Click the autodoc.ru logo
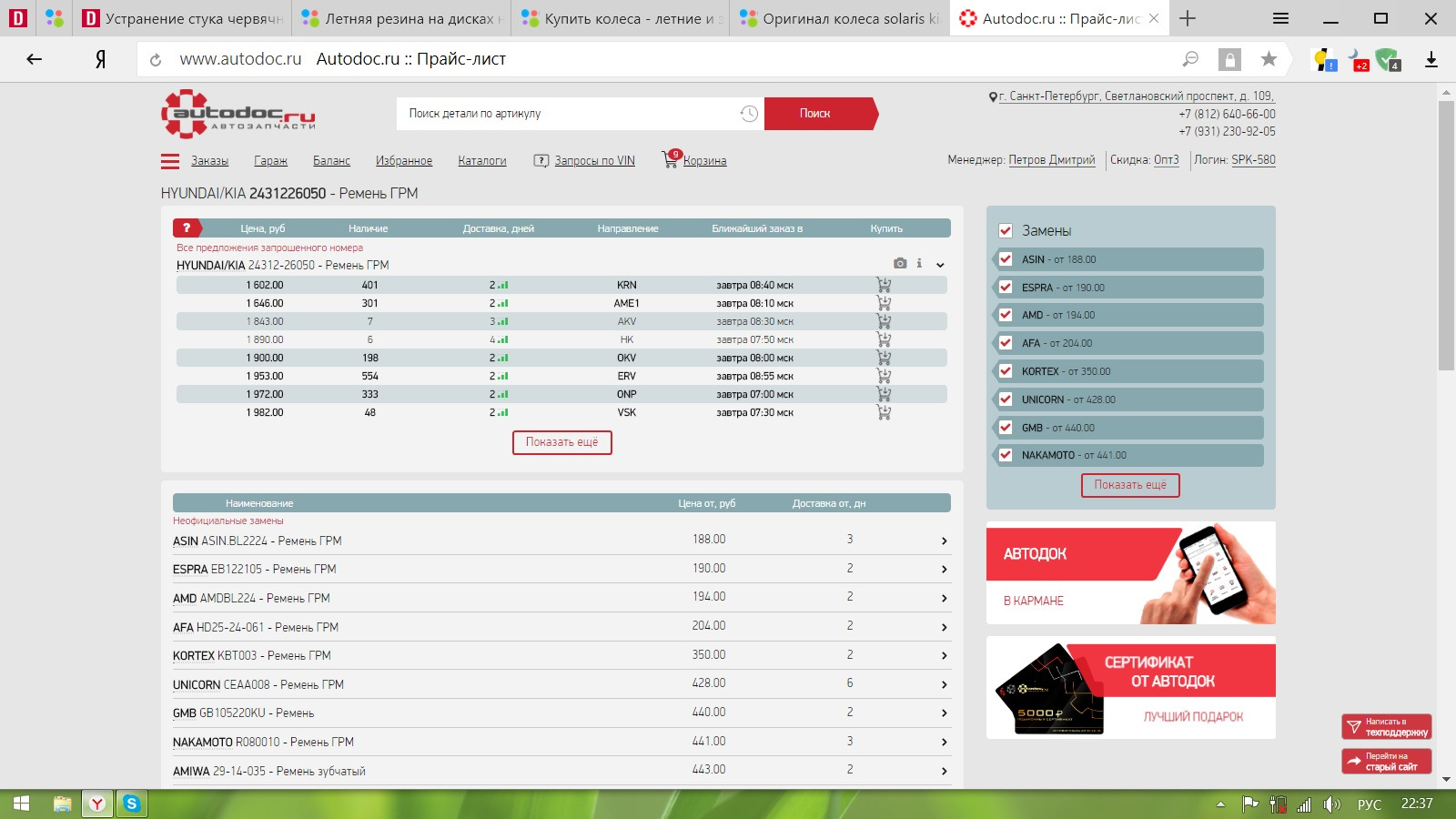1456x819 pixels. click(238, 115)
